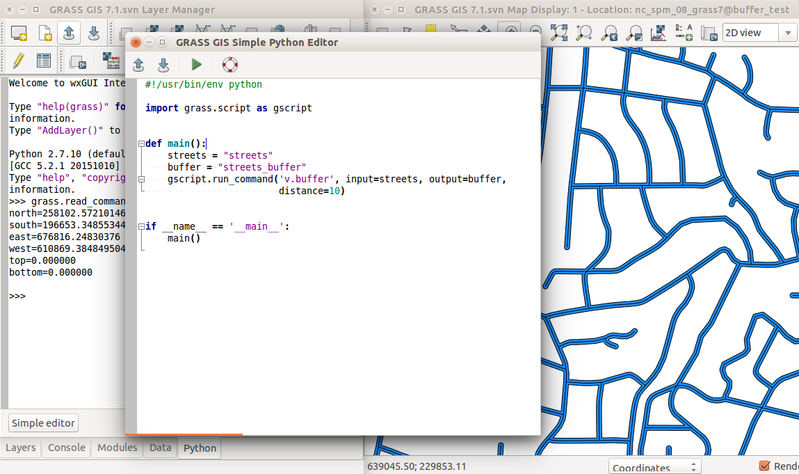
Task: Click the Python Editor window title bar
Action: 333,42
